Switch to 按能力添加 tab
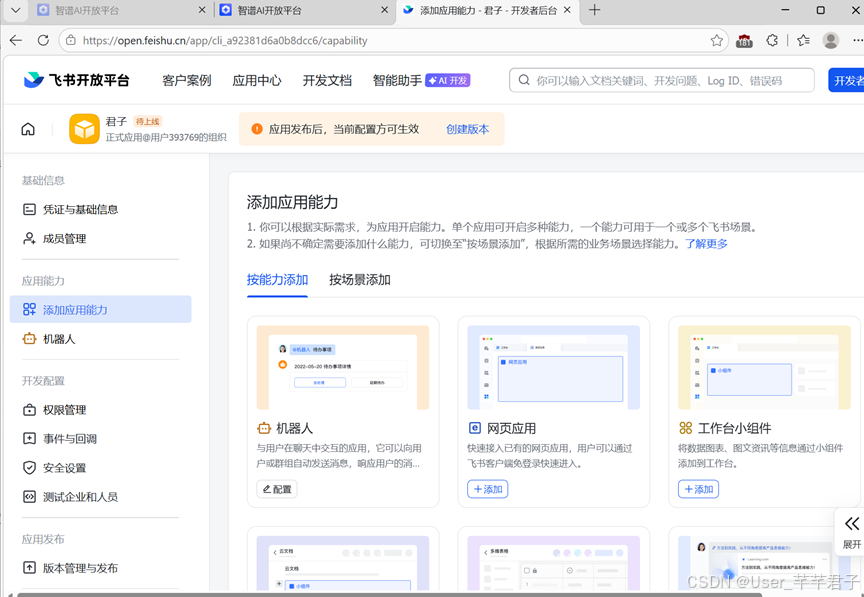Image resolution: width=864 pixels, height=597 pixels. click(x=277, y=279)
